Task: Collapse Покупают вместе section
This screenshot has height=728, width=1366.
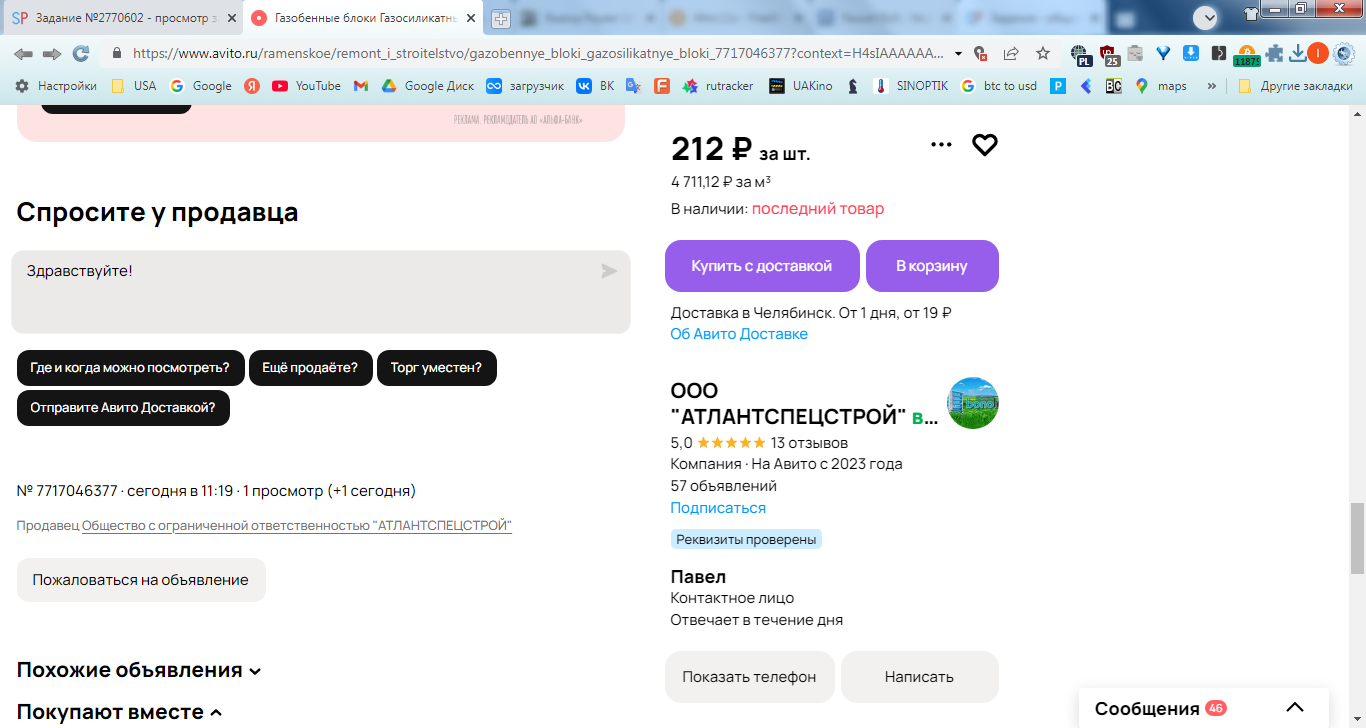Action: [120, 712]
